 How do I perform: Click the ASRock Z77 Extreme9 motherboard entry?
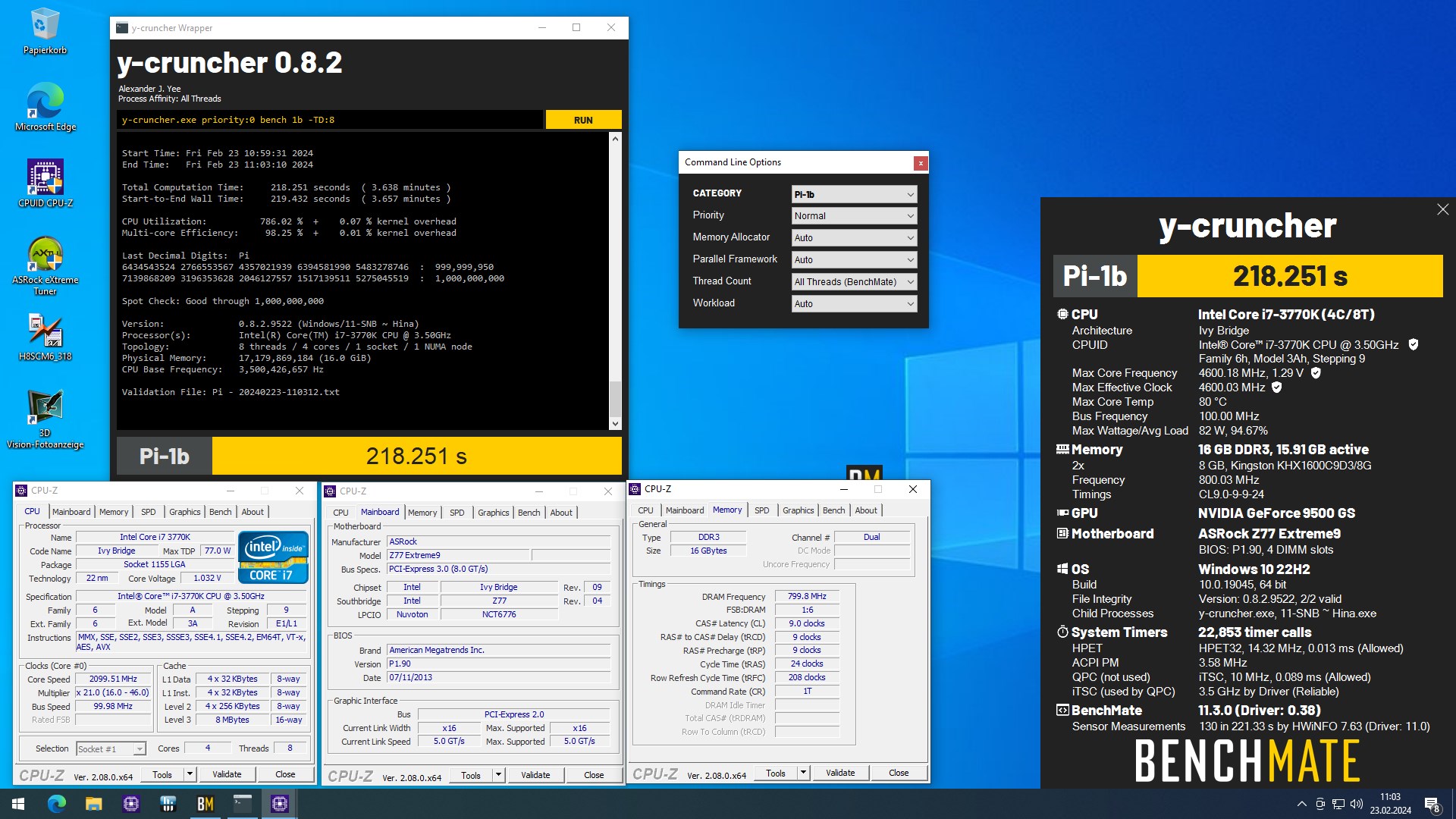point(1269,534)
